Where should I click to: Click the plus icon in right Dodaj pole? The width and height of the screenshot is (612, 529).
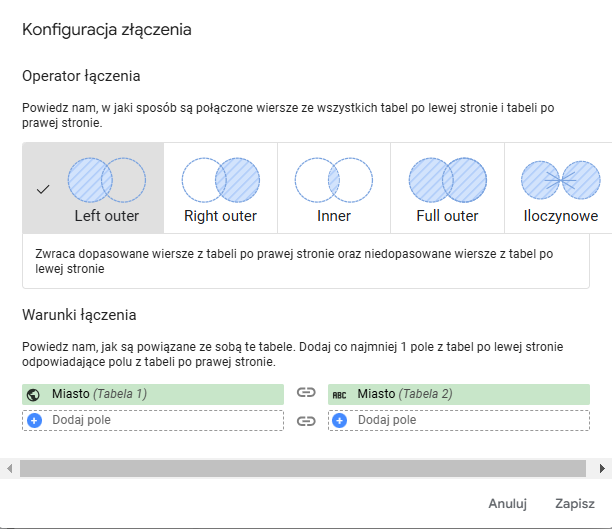click(x=339, y=420)
